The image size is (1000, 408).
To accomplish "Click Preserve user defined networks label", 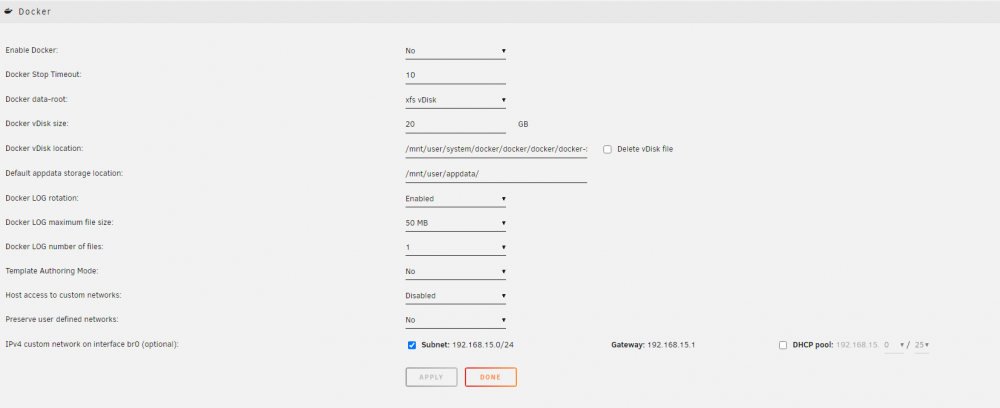I will click(62, 319).
